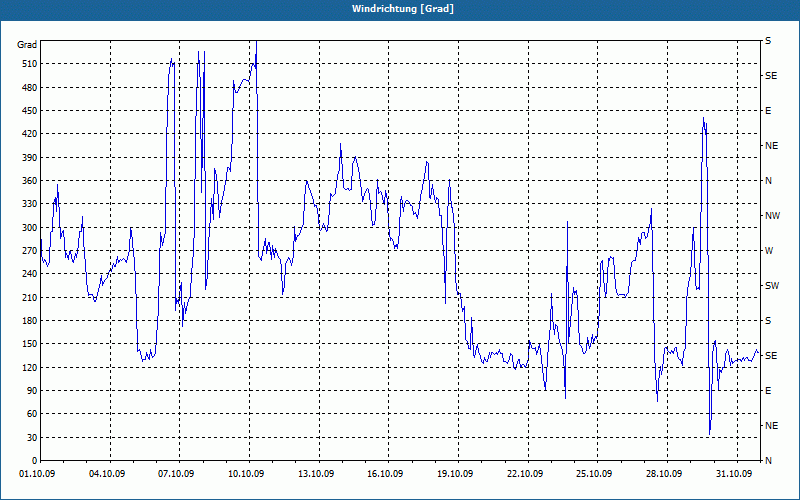Click the Grad axis unit label

(x=27, y=45)
